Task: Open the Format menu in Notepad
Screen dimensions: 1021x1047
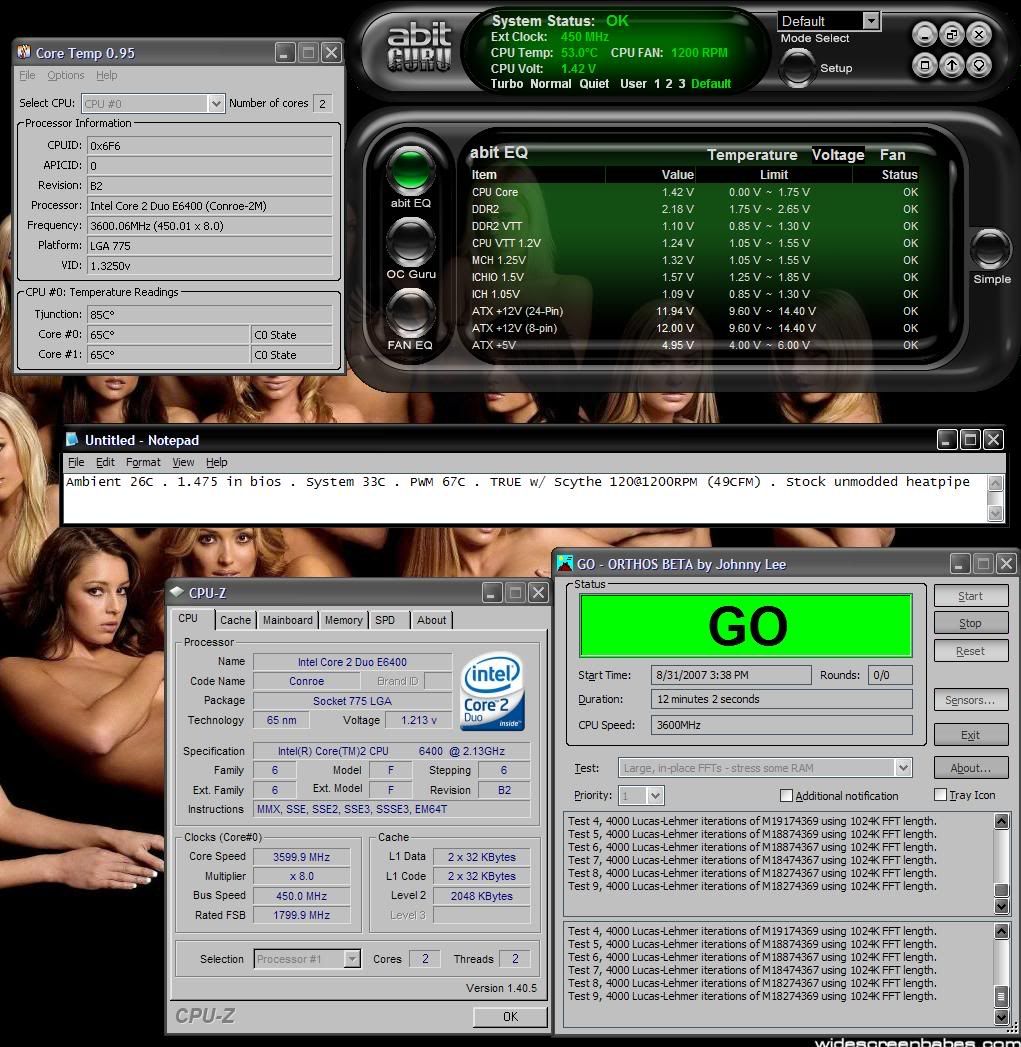Action: point(143,462)
